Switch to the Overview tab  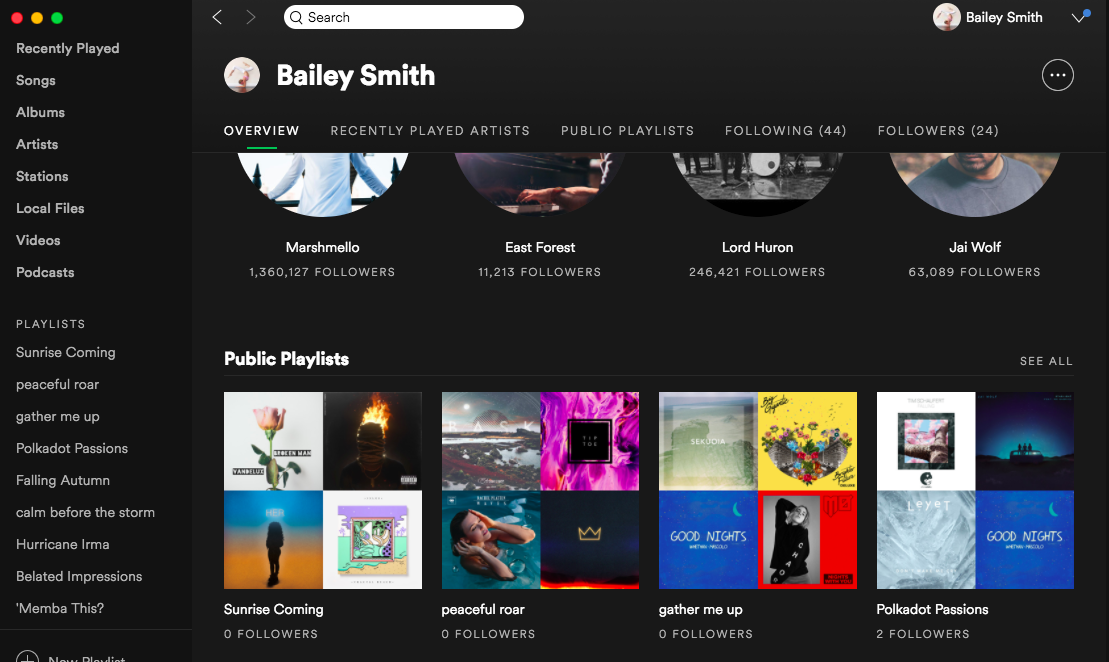coord(262,131)
